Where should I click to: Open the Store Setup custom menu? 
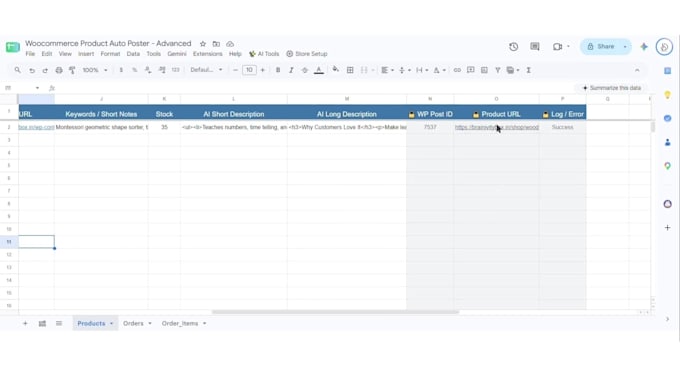click(307, 54)
